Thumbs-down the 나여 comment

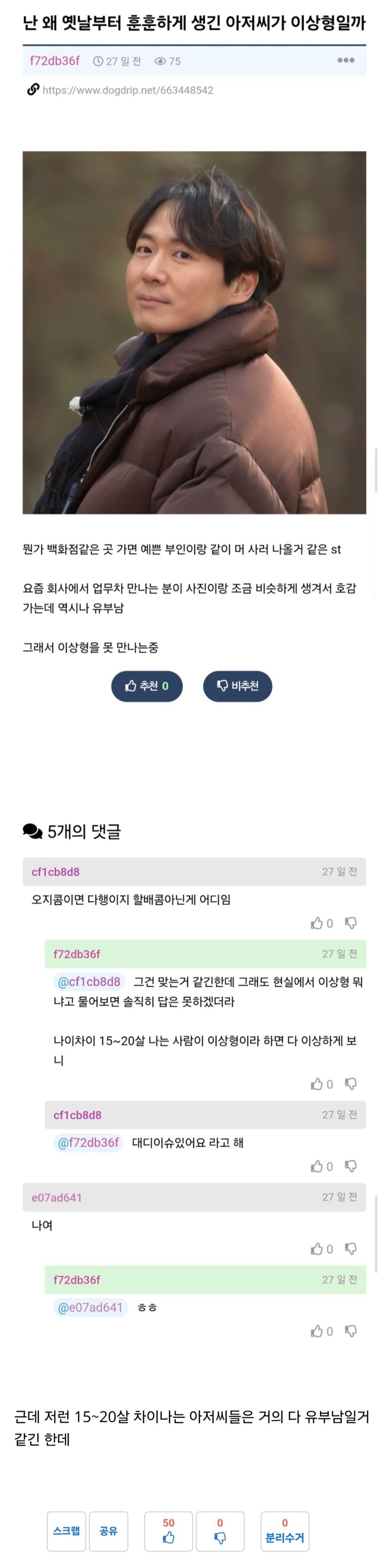pyautogui.click(x=351, y=1248)
